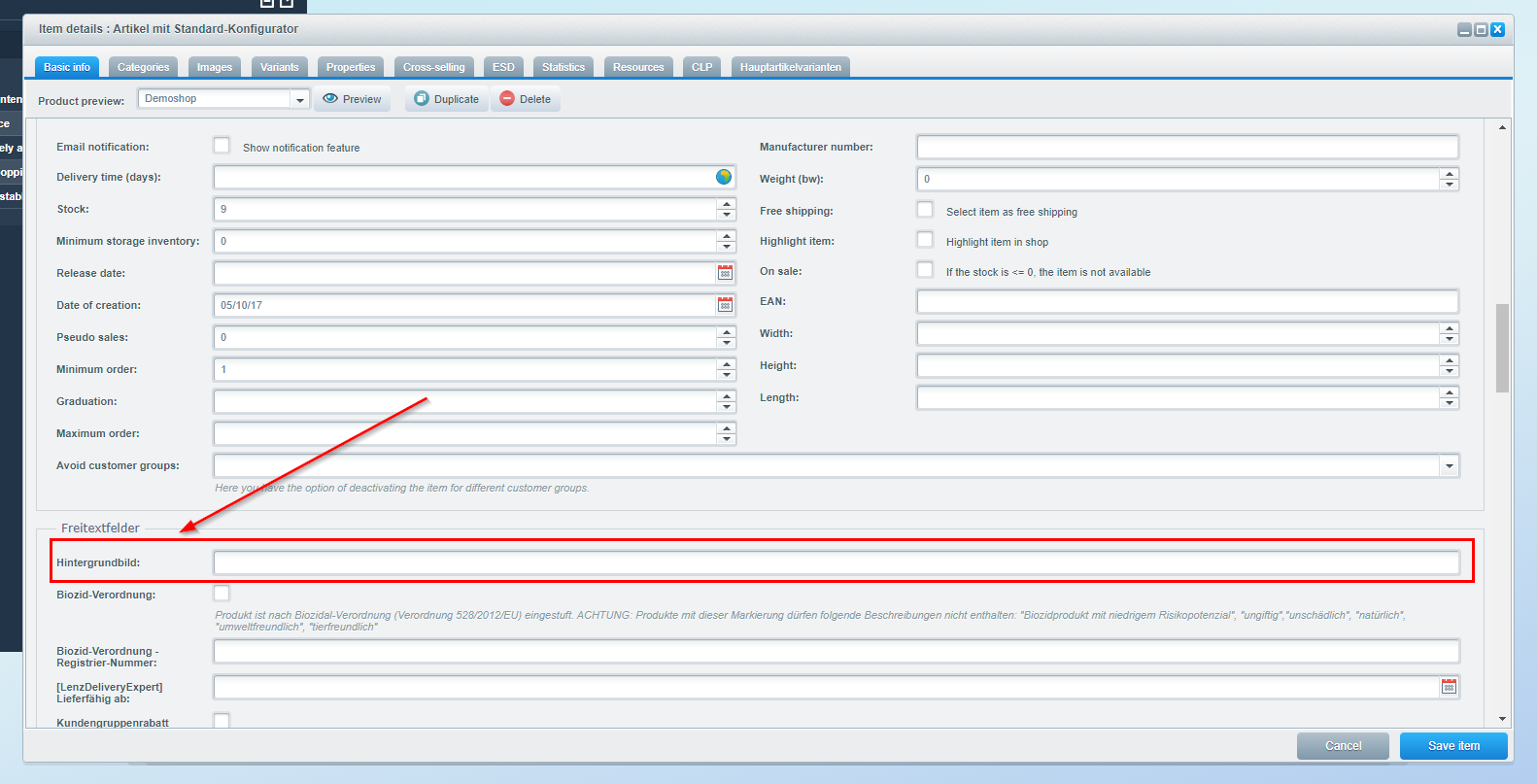1537x784 pixels.
Task: Adjust the Weight (bw) spinner
Action: [1450, 179]
